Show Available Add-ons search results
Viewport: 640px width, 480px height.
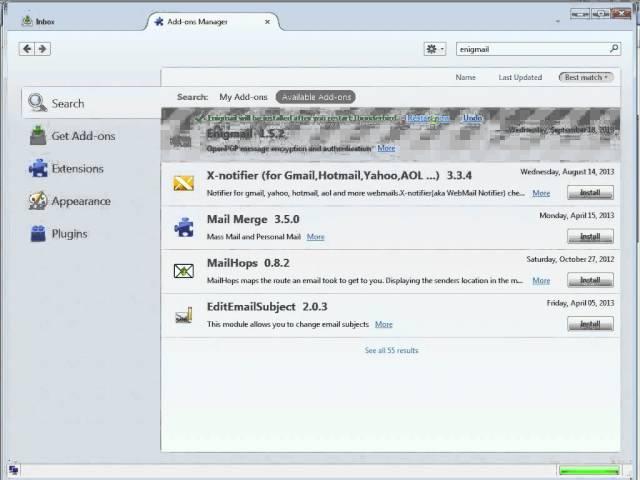(x=316, y=97)
